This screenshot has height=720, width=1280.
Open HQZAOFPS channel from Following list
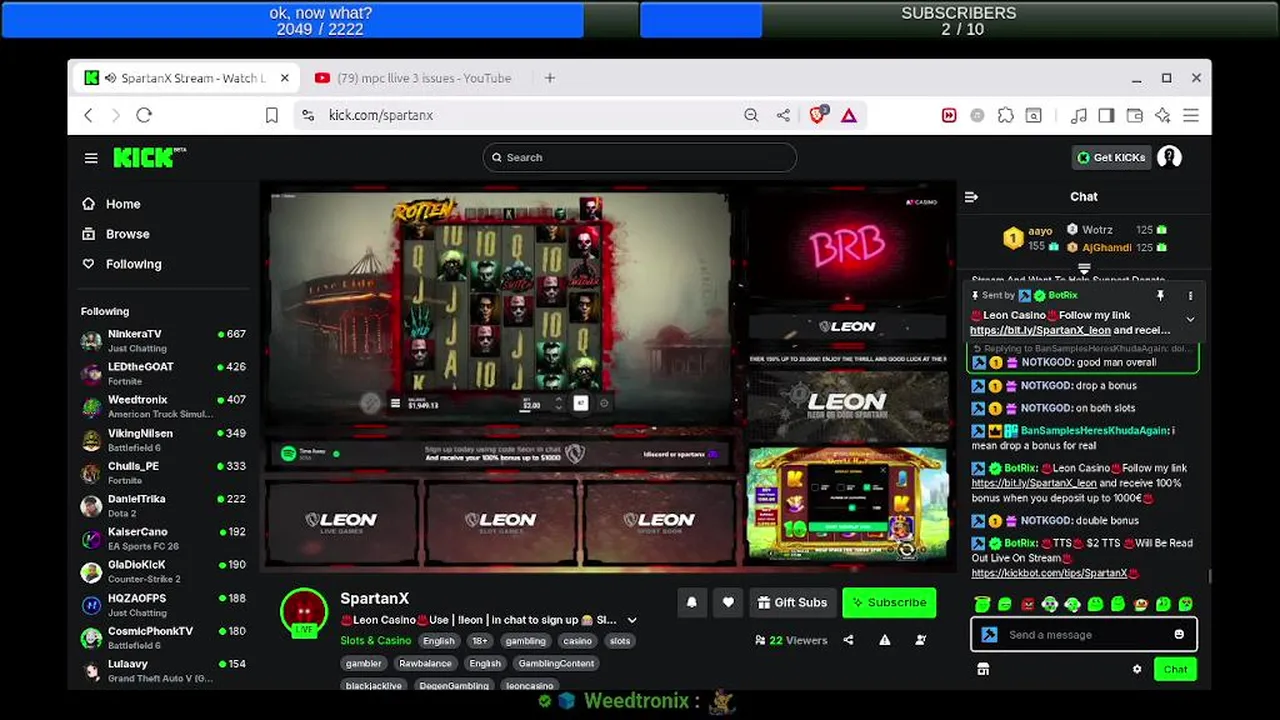(x=163, y=605)
